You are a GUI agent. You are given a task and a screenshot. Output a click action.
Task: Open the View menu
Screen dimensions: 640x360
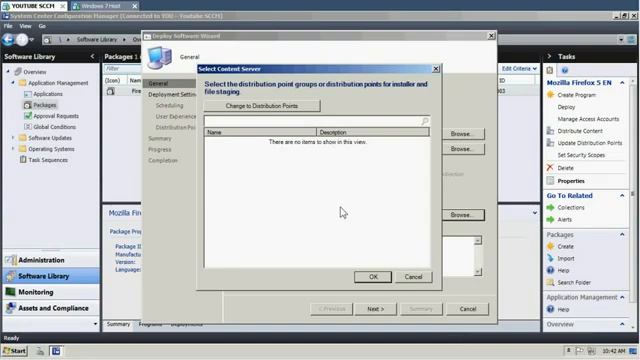(25, 26)
